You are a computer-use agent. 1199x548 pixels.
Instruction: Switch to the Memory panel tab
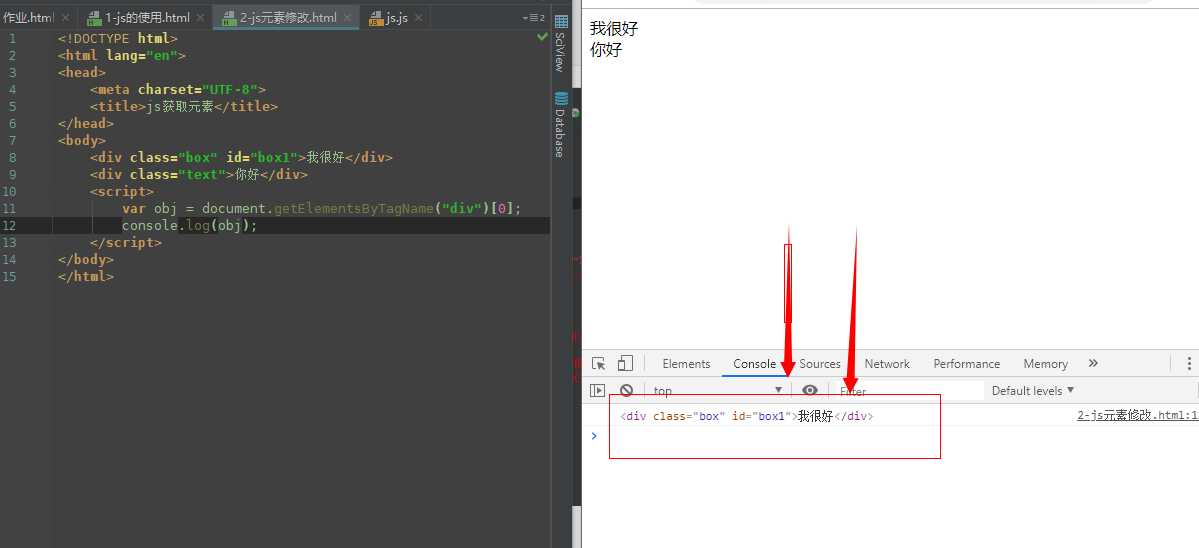[x=1045, y=364]
